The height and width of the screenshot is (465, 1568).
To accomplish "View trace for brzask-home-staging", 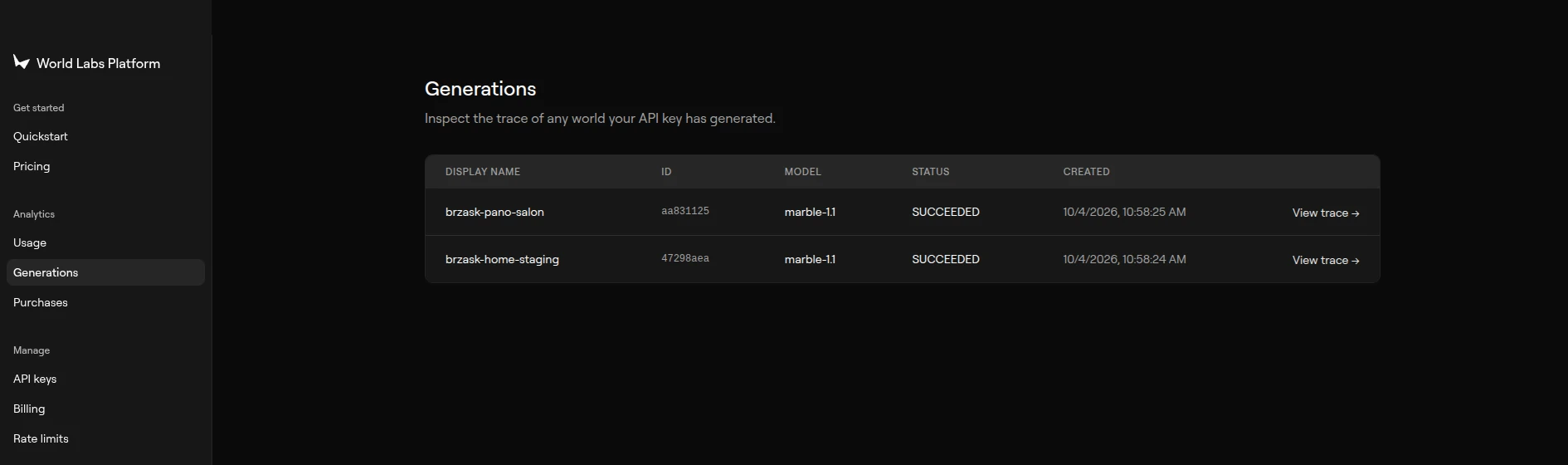I will pos(1326,260).
